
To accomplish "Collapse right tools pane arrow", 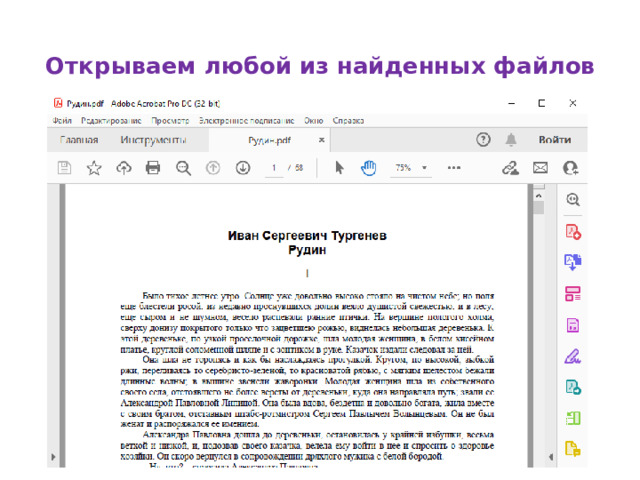I will point(551,457).
